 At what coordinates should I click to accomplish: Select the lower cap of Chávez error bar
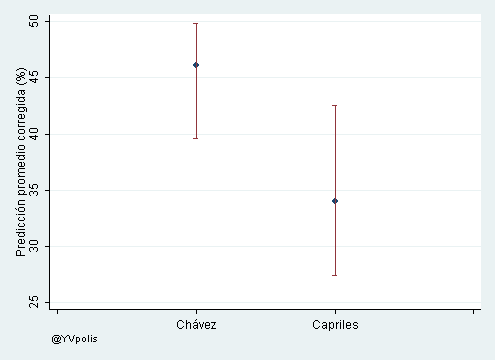pyautogui.click(x=196, y=138)
